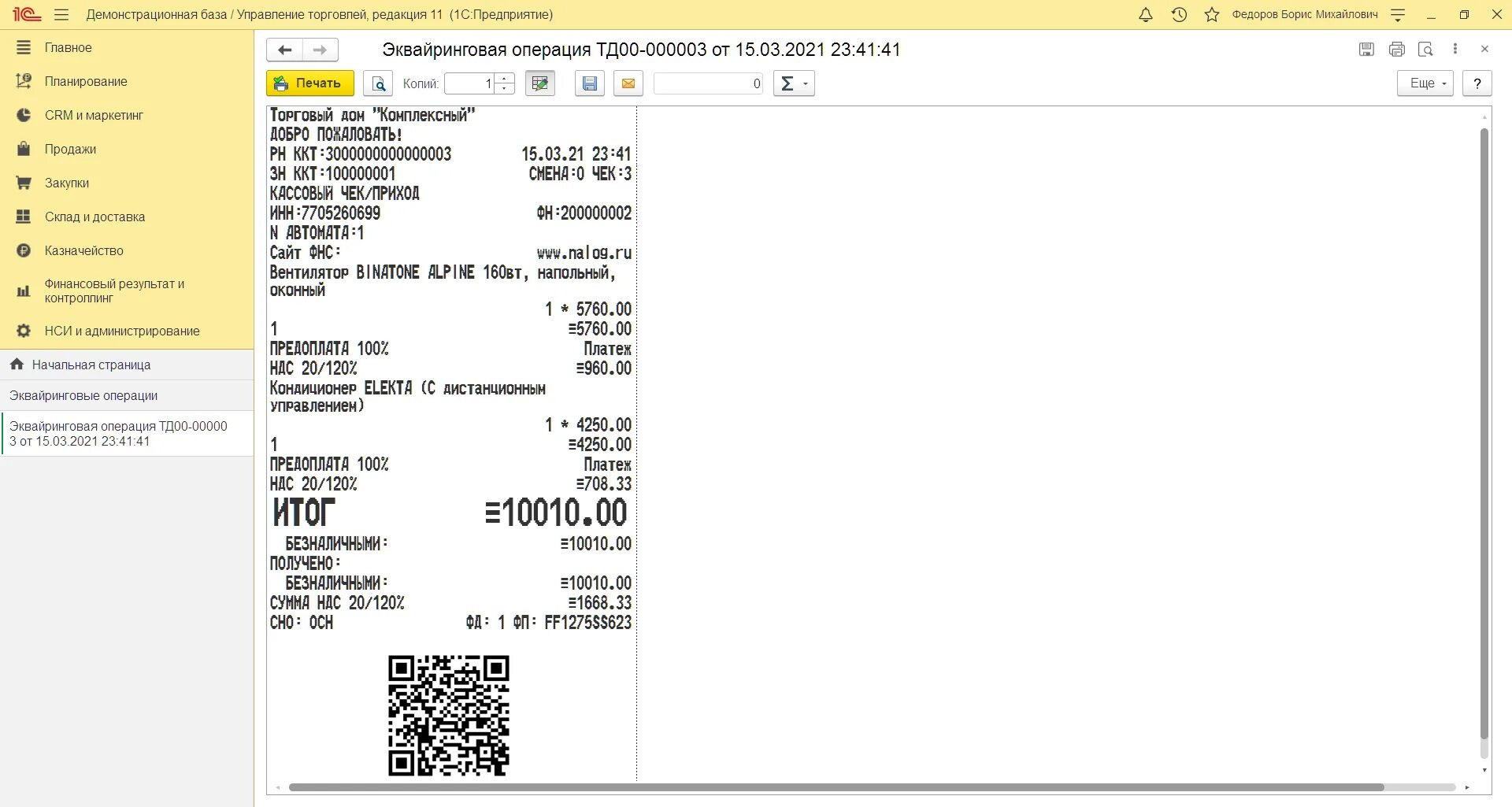Click the Продажи shopping bag icon
Viewport: 1512px width, 807px height.
tap(24, 149)
